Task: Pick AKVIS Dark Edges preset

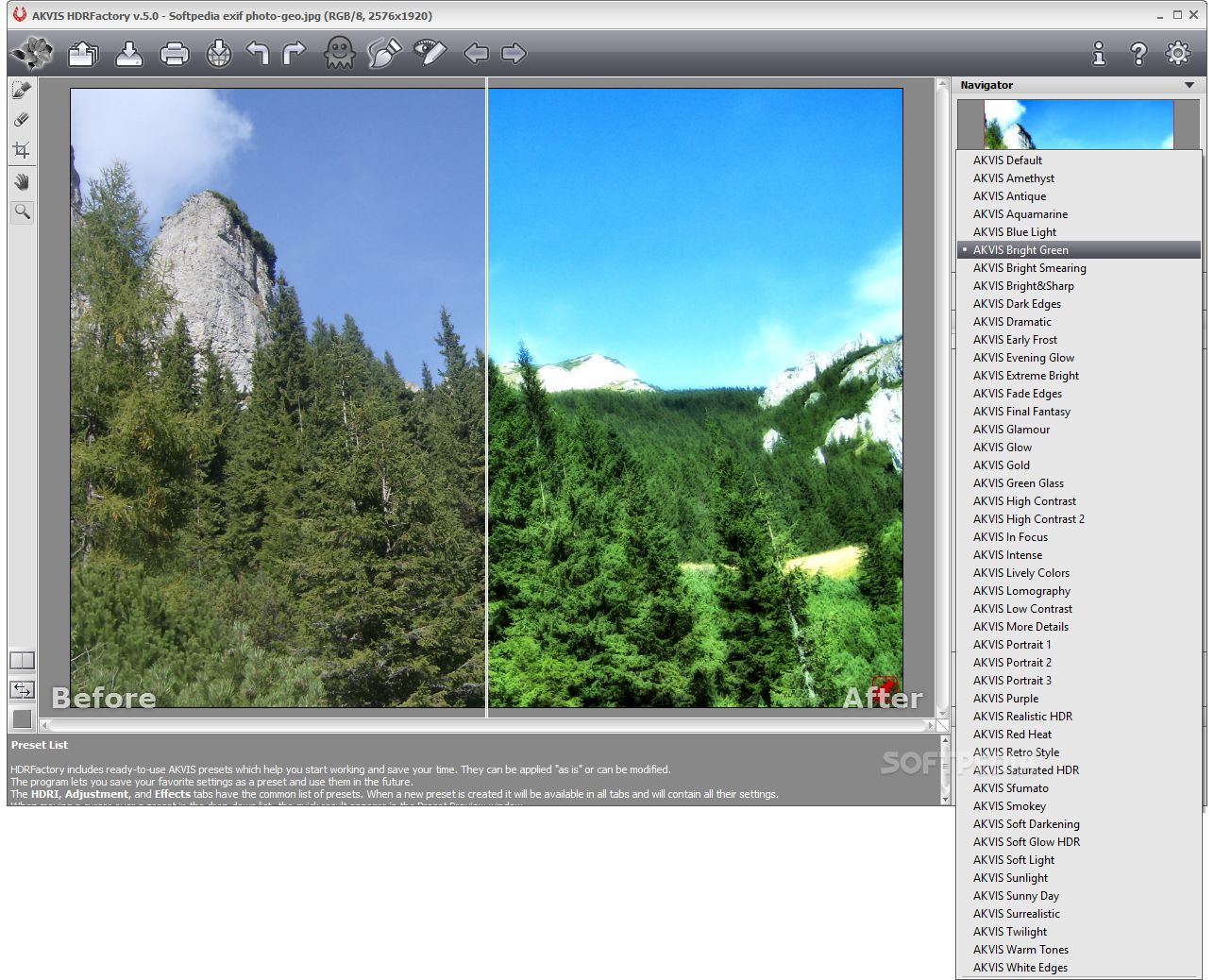Action: tap(1079, 304)
